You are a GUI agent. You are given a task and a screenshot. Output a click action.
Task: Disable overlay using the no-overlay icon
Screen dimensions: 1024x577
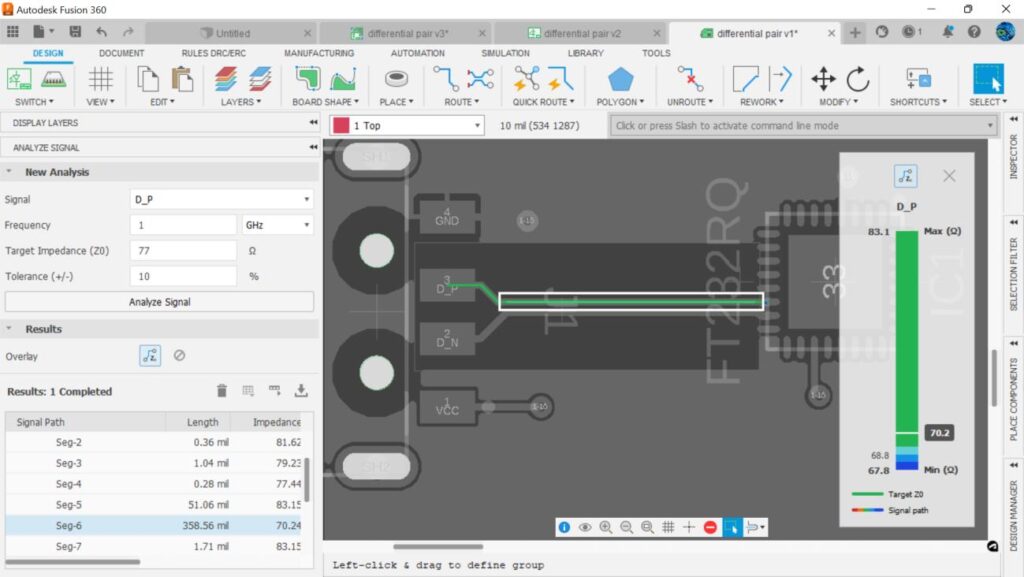[179, 355]
